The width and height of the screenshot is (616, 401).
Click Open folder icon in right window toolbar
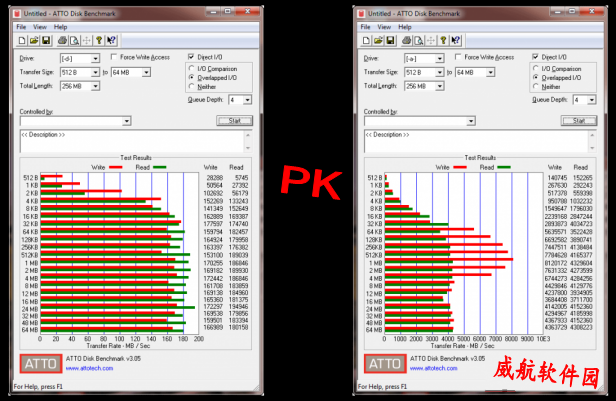coord(378,40)
